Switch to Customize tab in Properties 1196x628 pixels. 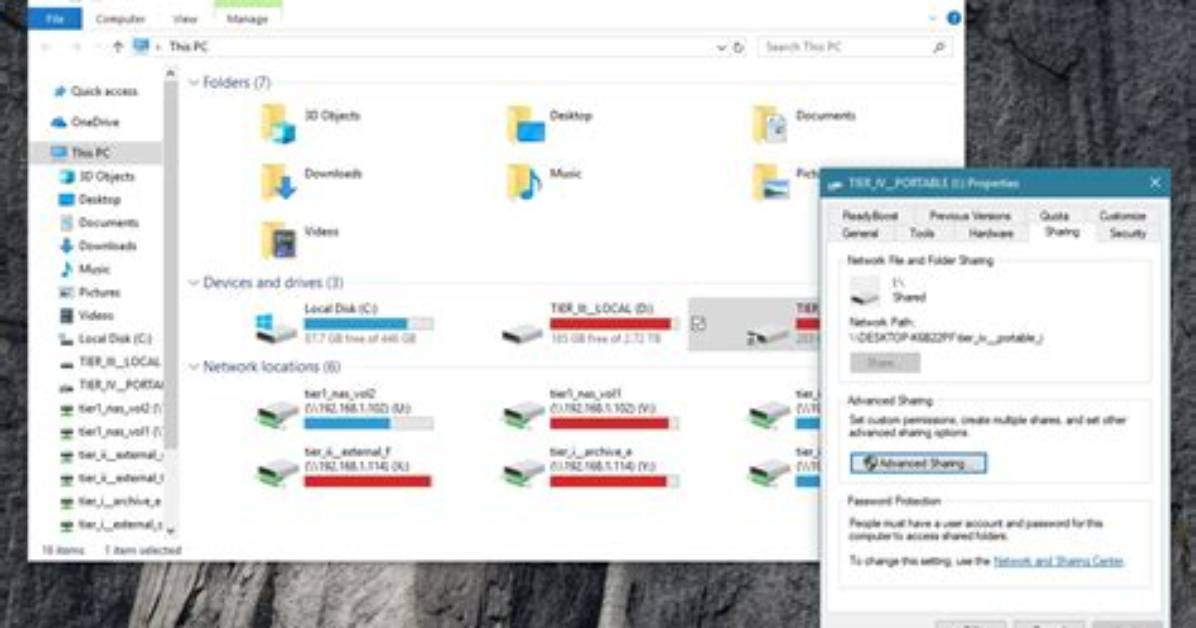click(x=1122, y=216)
